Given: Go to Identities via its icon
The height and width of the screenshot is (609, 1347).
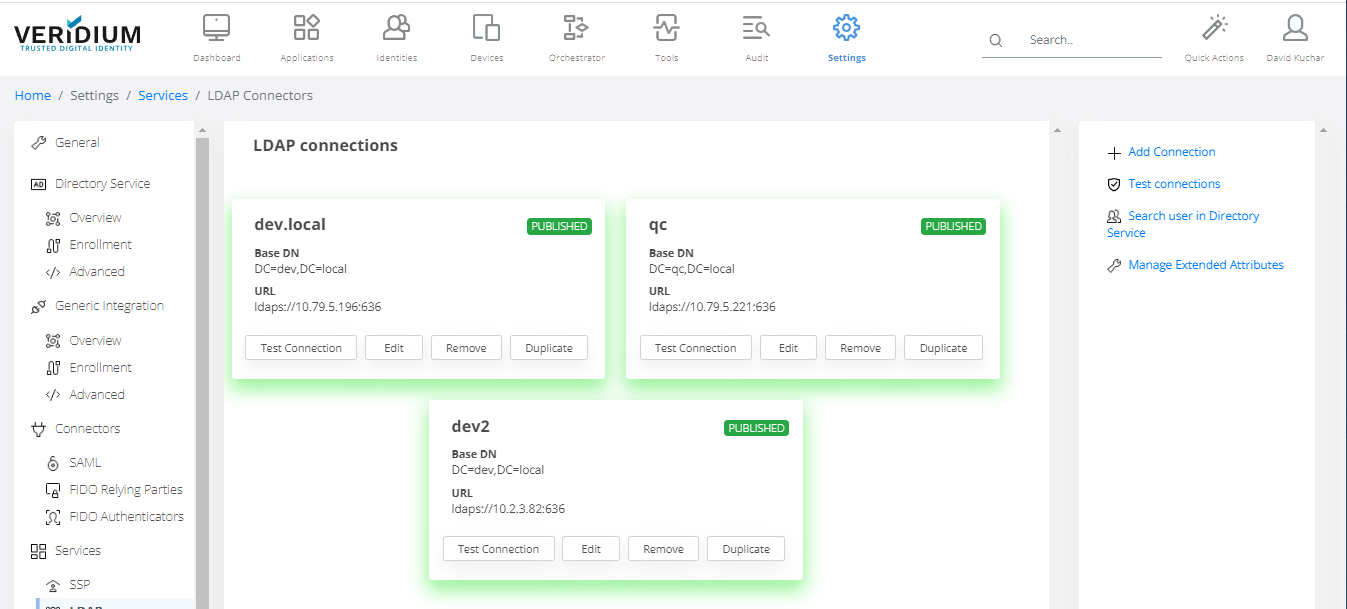Looking at the screenshot, I should click(x=396, y=28).
